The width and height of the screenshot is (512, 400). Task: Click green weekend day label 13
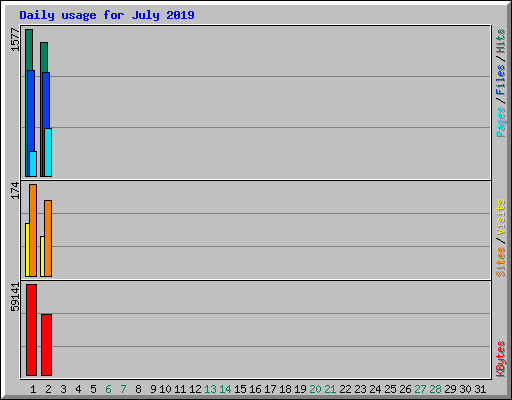tap(210, 389)
